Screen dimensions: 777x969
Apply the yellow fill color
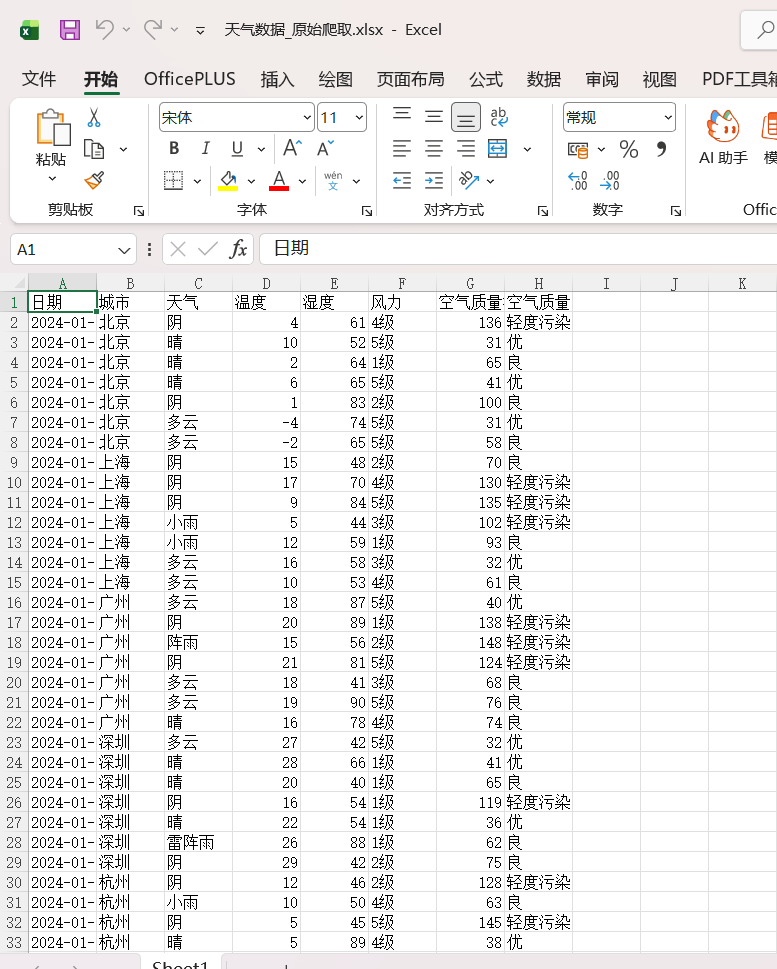228,181
